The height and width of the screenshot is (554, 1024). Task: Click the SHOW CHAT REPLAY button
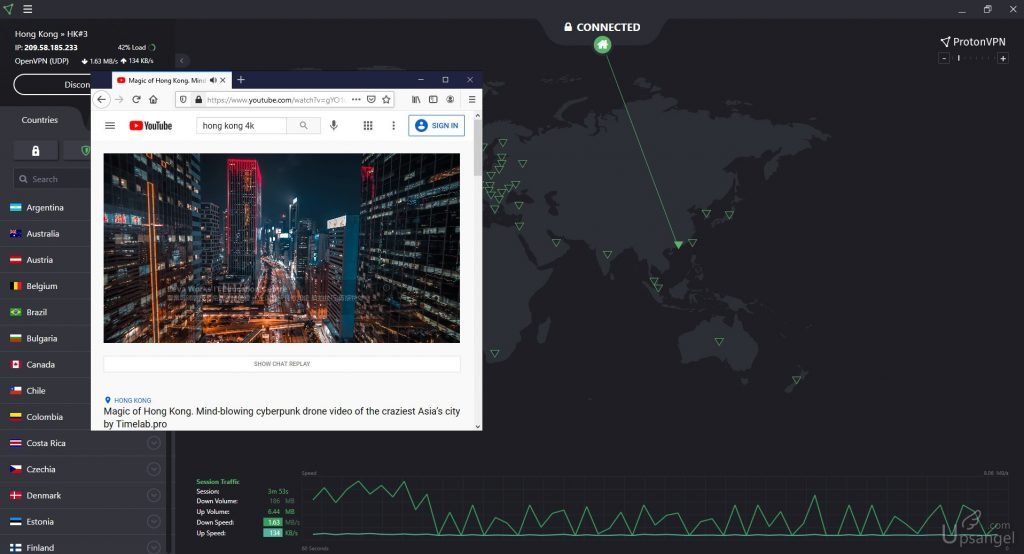coord(281,364)
